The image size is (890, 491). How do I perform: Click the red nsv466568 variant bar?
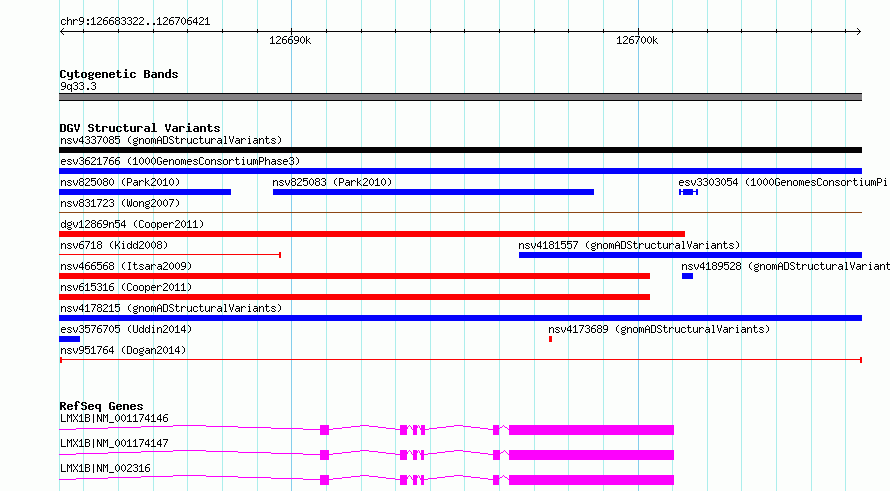click(x=354, y=276)
